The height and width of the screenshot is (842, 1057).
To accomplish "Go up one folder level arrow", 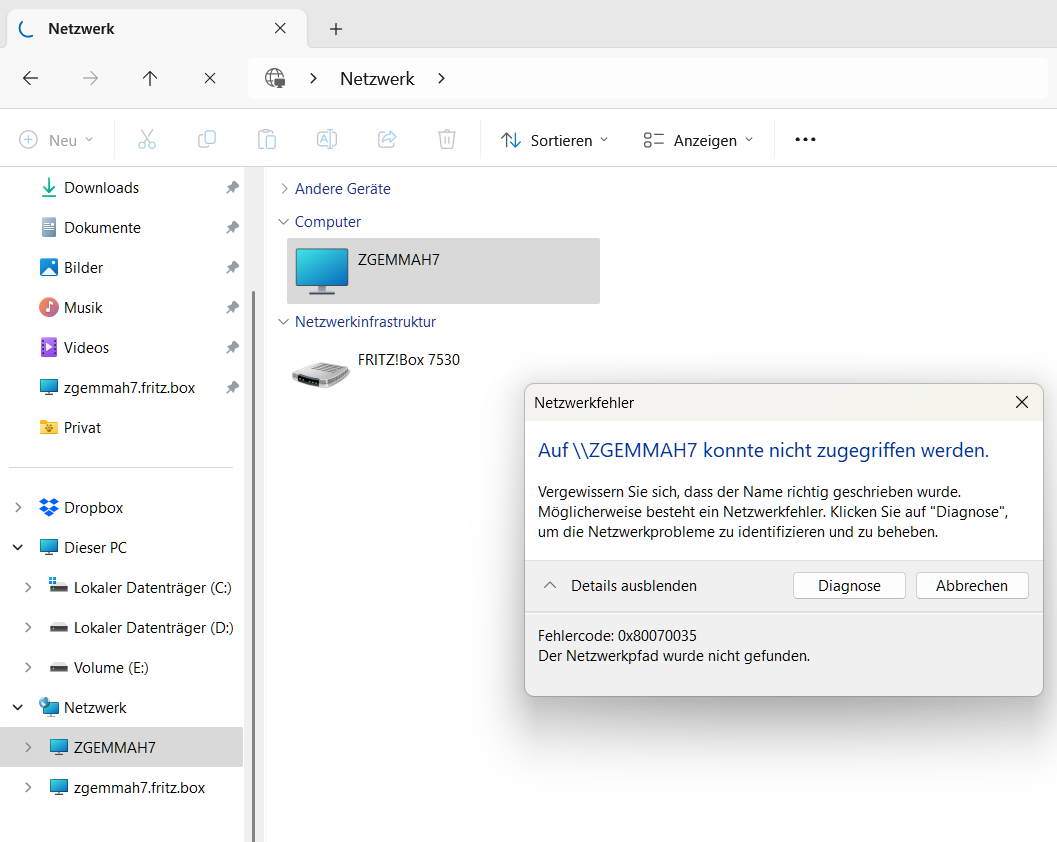I will coord(150,78).
